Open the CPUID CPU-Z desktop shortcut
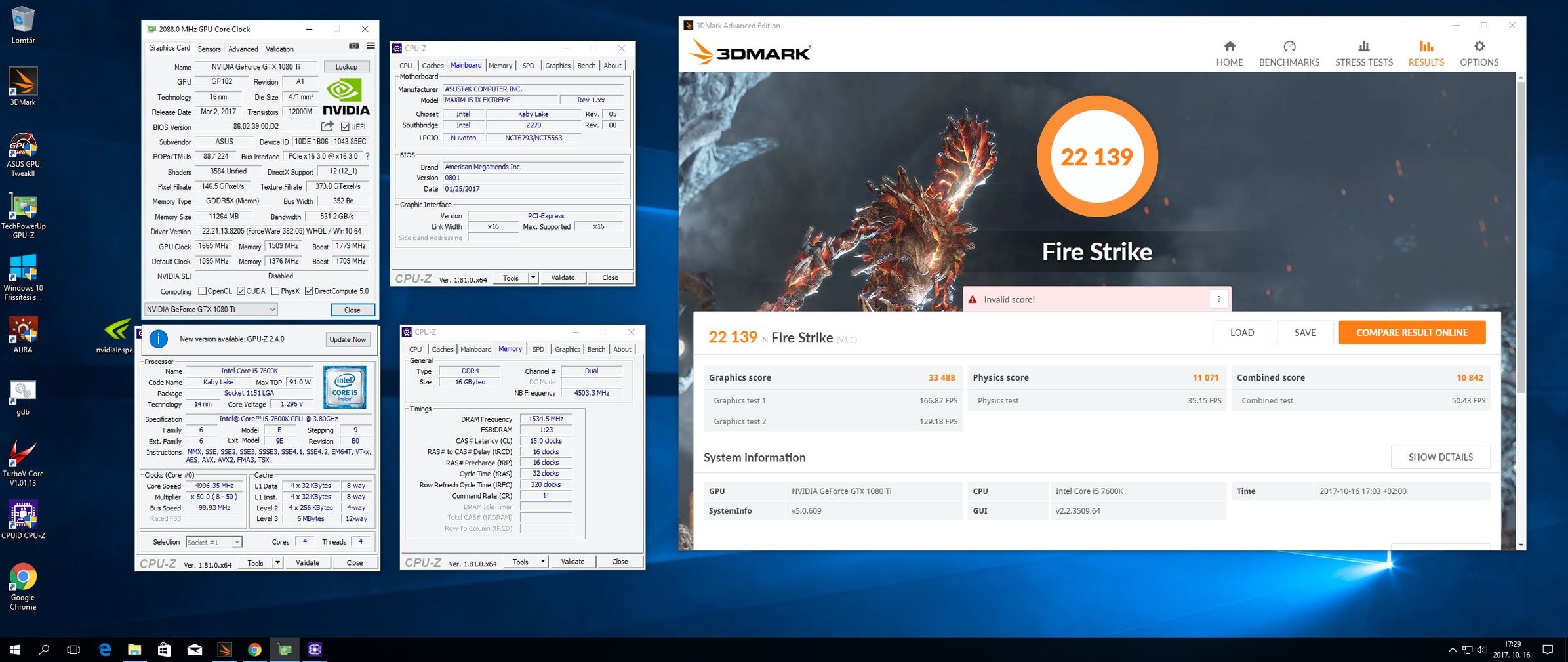This screenshot has height=662, width=1568. [x=23, y=520]
